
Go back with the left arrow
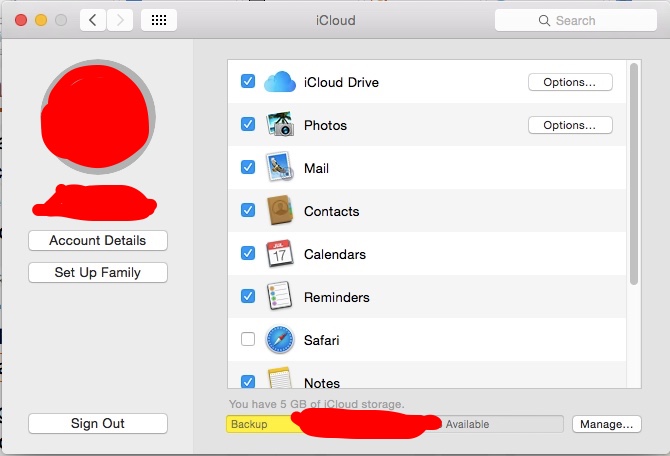coord(93,20)
